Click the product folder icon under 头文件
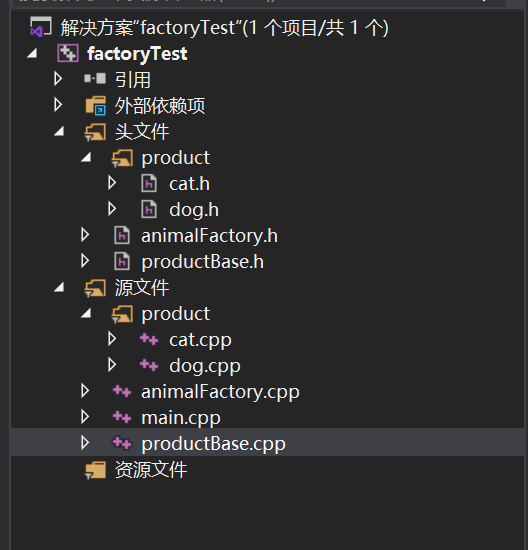The width and height of the screenshot is (528, 550). (x=122, y=158)
